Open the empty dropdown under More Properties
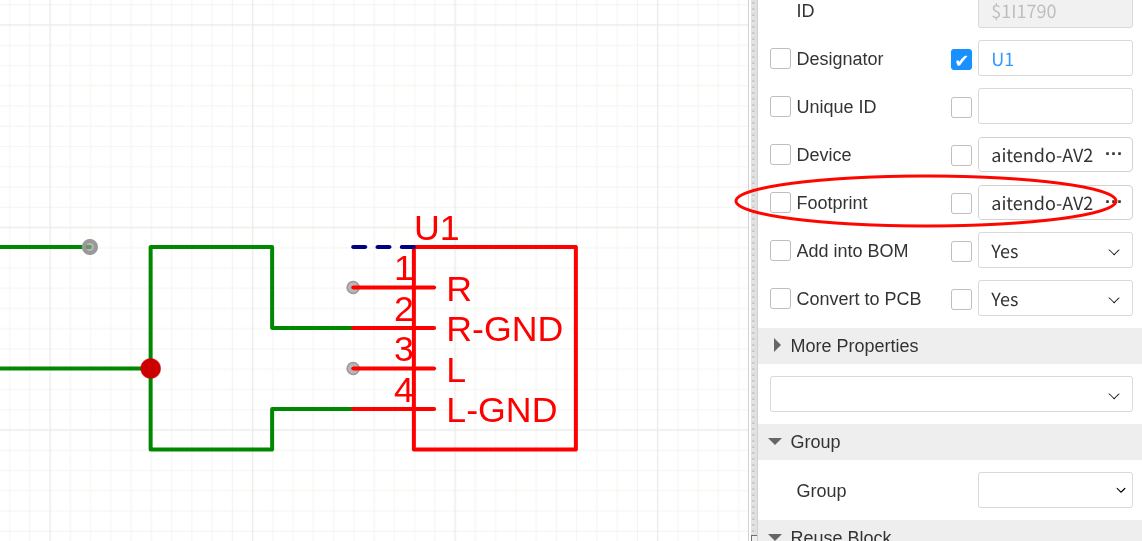The width and height of the screenshot is (1142, 541). (951, 395)
